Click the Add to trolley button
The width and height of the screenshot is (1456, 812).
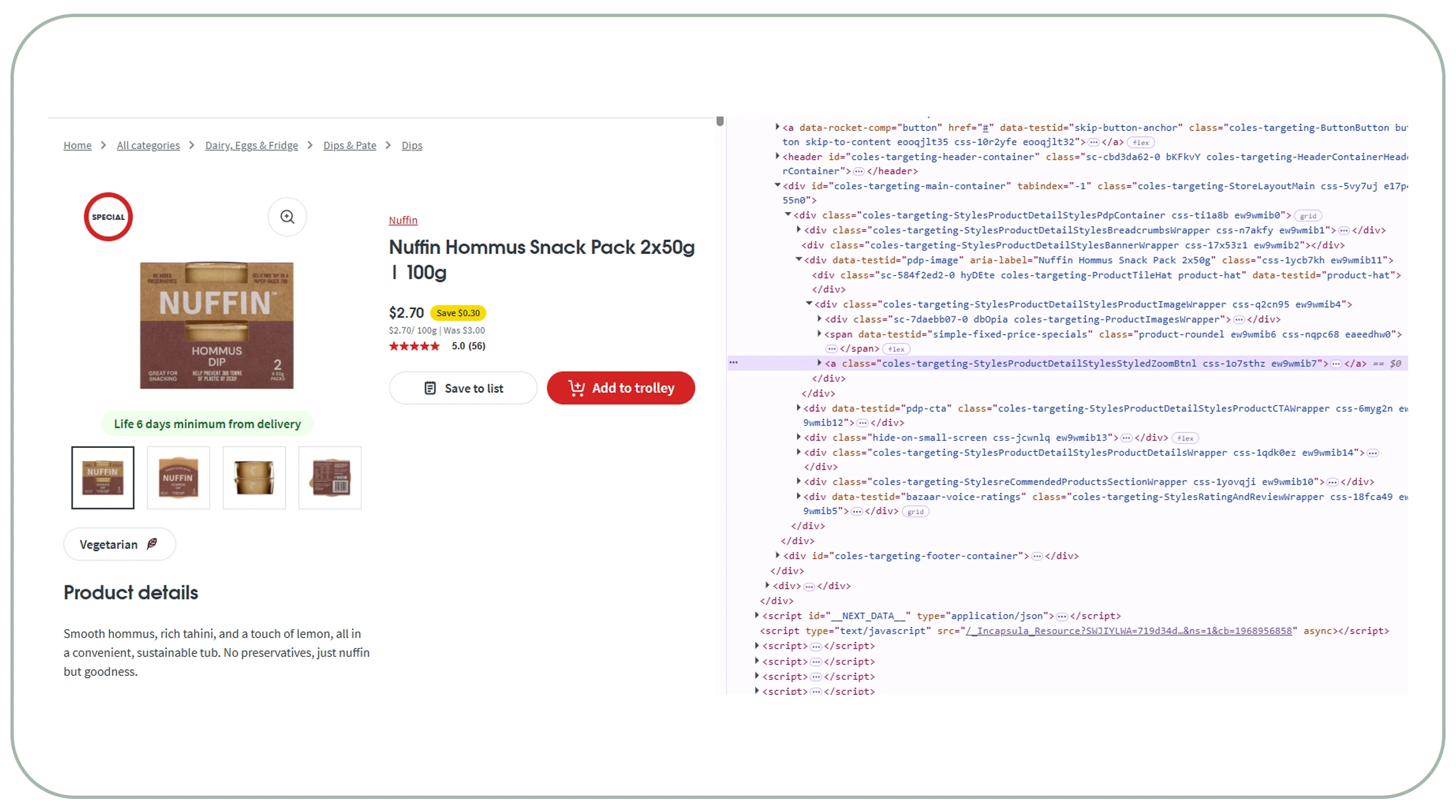tap(621, 388)
